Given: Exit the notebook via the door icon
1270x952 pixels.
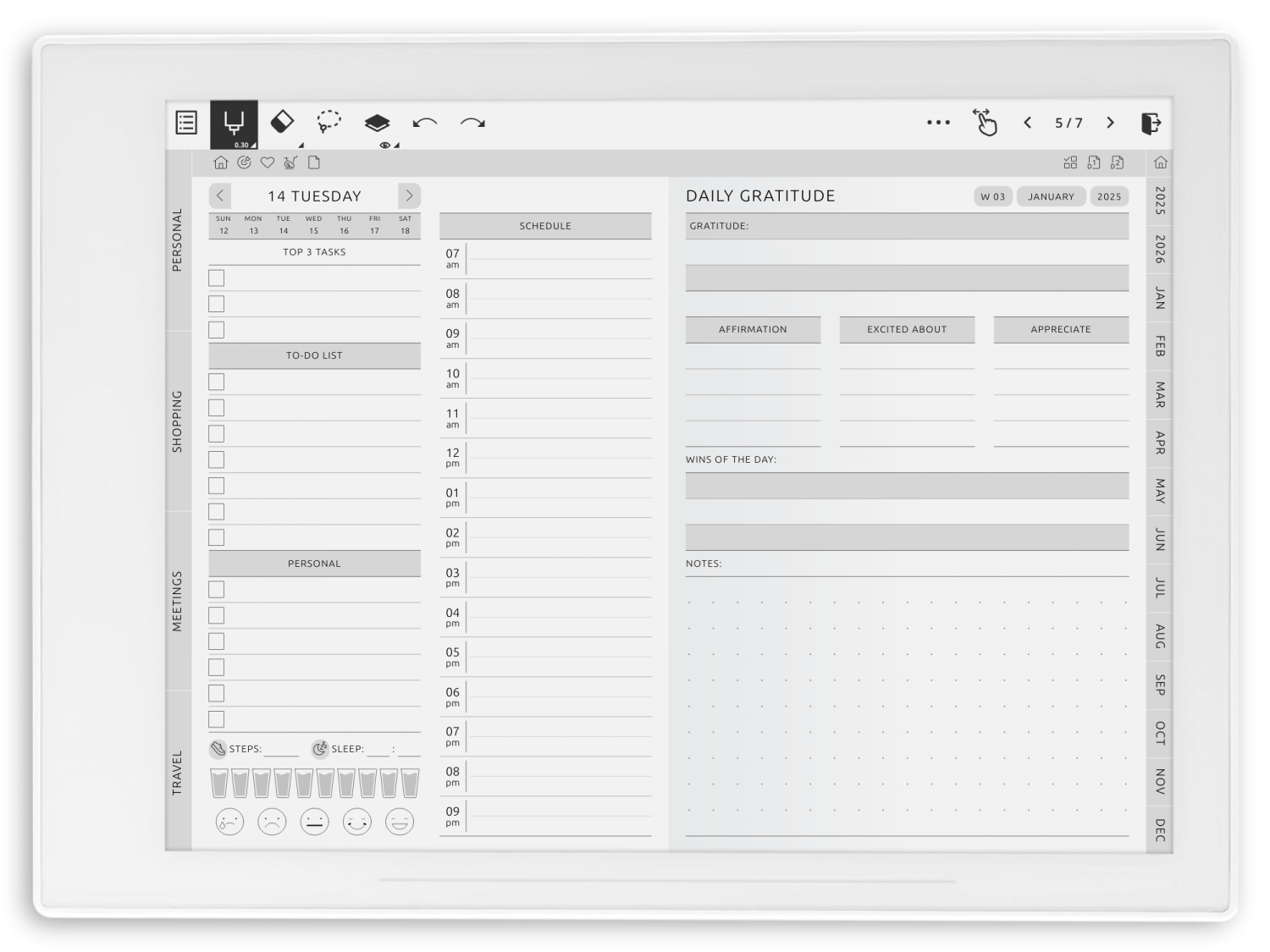Looking at the screenshot, I should 1151,124.
